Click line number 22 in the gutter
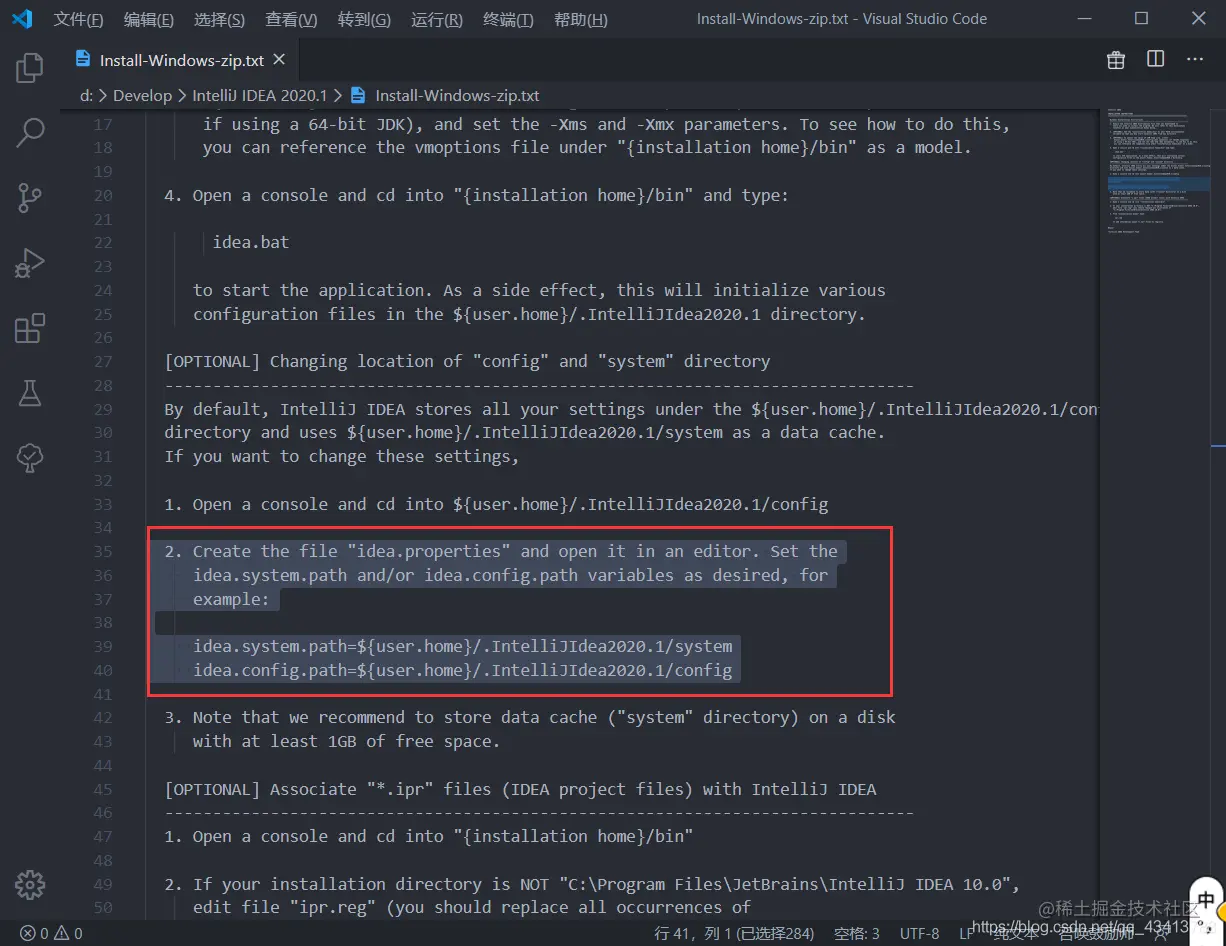 pyautogui.click(x=103, y=243)
